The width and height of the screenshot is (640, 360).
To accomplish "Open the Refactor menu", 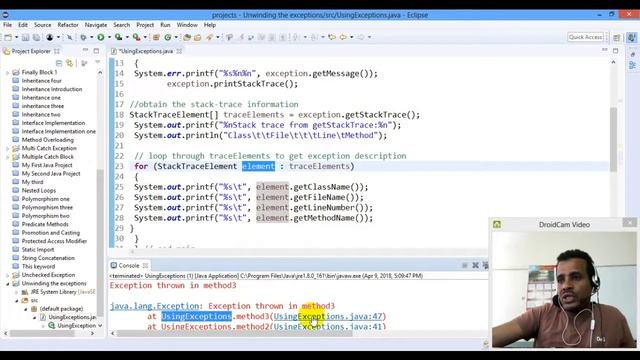I will (68, 25).
